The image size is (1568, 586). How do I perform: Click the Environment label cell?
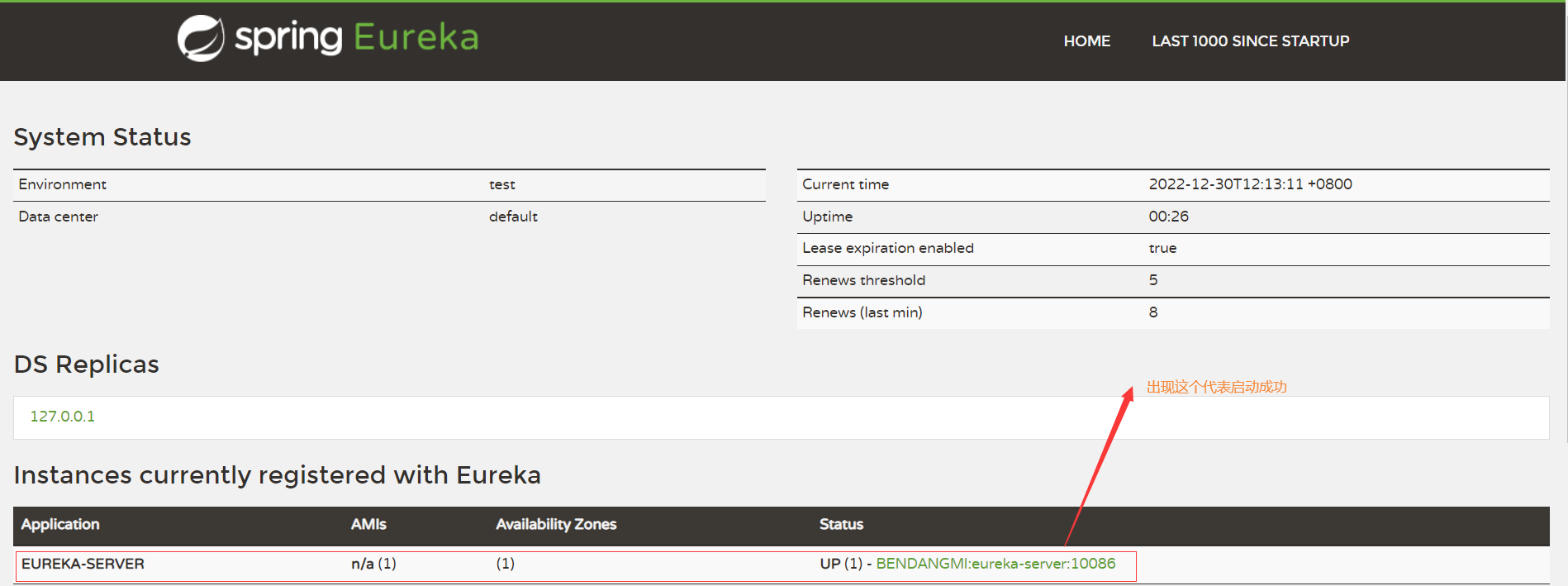pos(63,184)
